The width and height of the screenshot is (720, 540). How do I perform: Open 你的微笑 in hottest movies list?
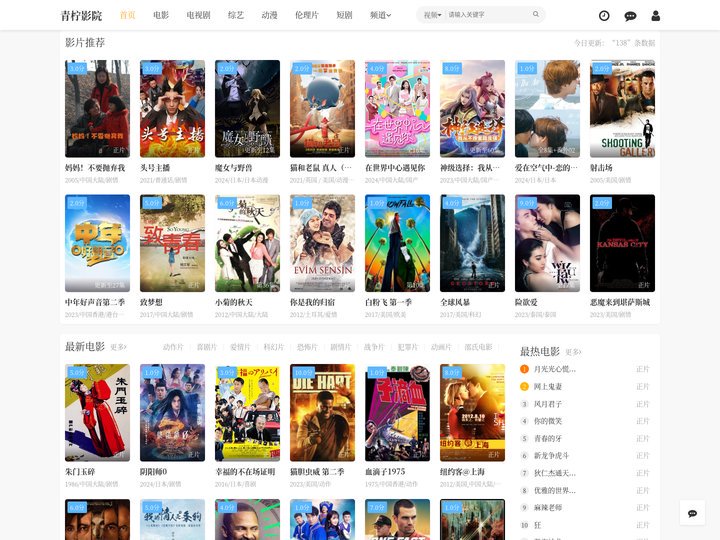point(547,421)
